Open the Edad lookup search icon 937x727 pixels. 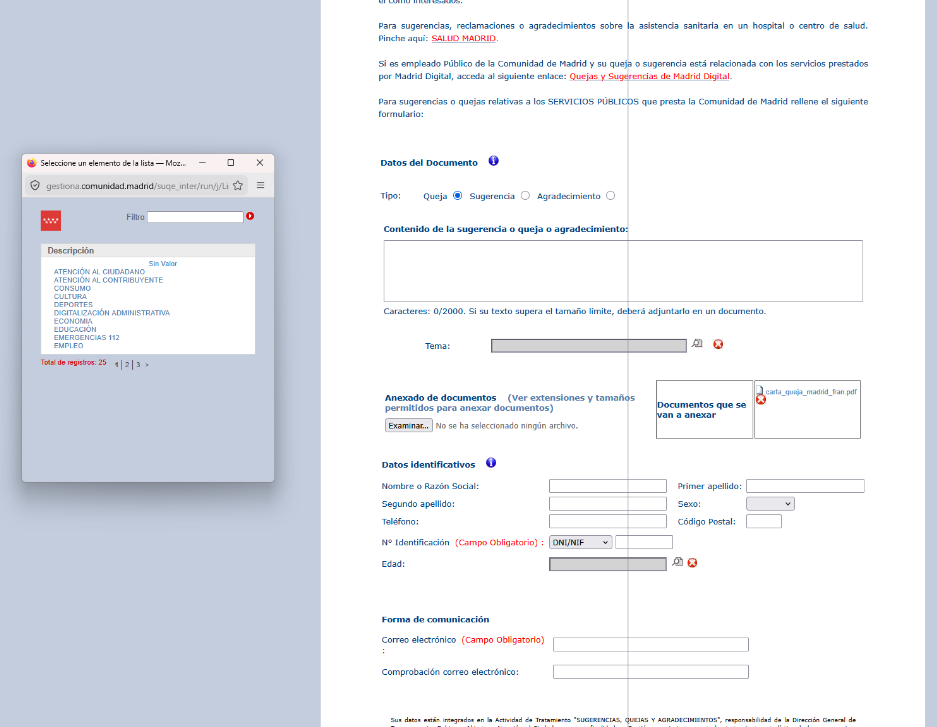(x=677, y=563)
